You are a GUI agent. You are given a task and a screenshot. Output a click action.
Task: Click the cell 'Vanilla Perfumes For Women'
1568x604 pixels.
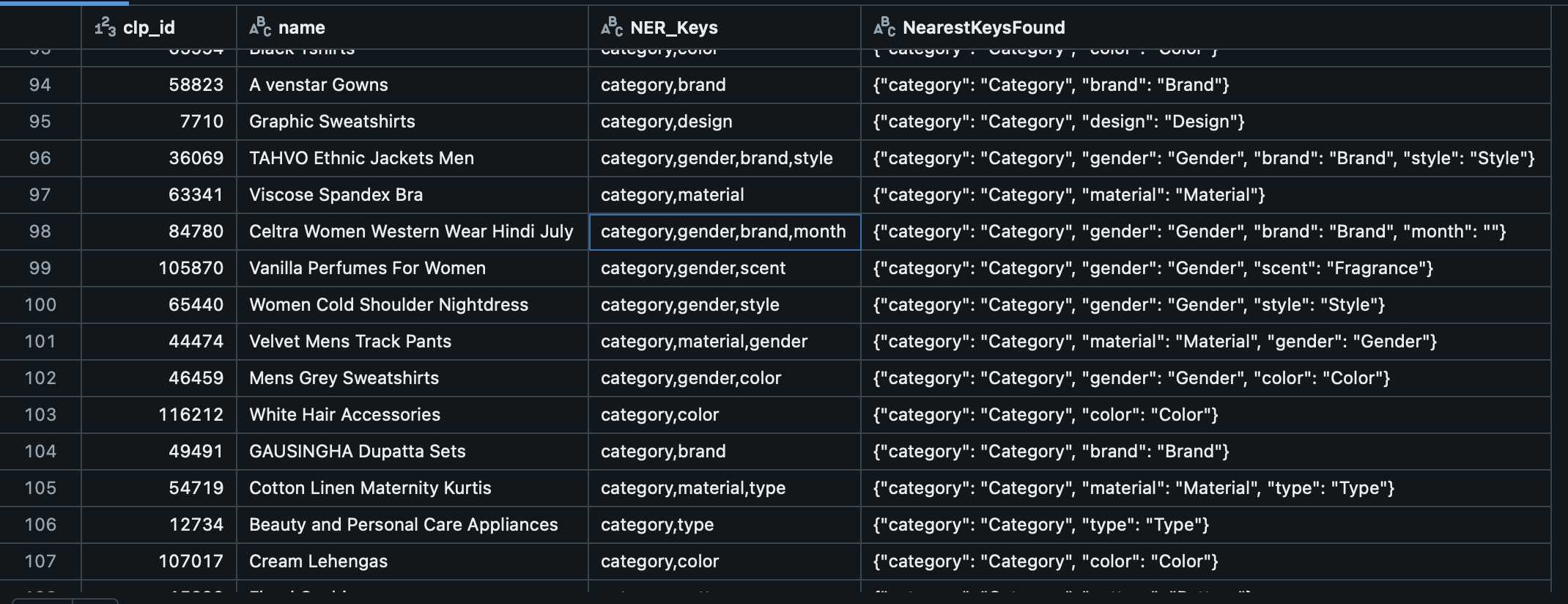pos(367,268)
